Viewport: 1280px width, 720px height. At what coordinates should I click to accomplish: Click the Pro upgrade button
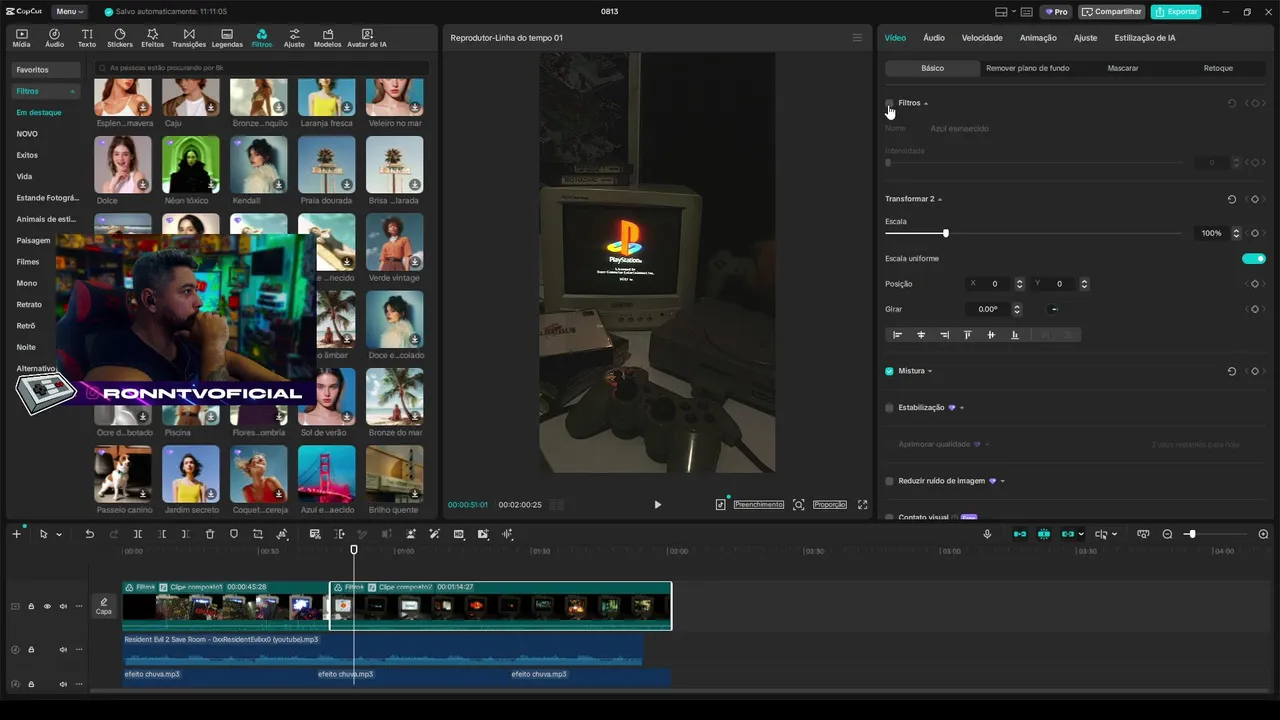tap(1056, 11)
